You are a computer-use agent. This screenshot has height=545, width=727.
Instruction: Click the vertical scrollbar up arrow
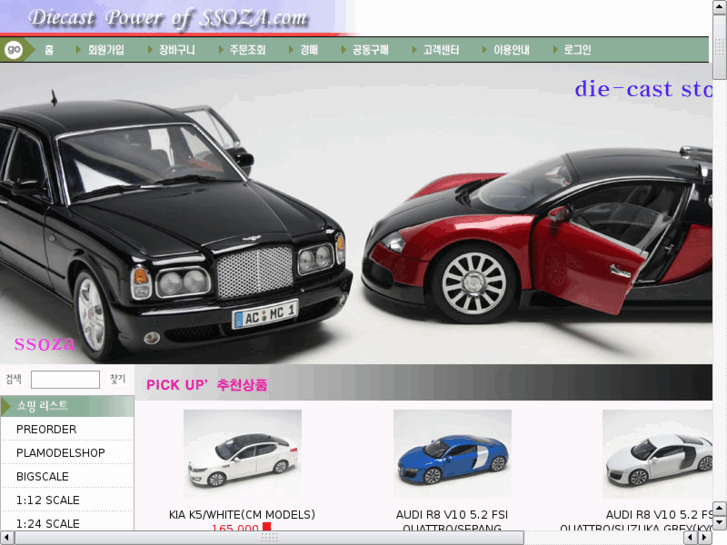tap(720, 7)
